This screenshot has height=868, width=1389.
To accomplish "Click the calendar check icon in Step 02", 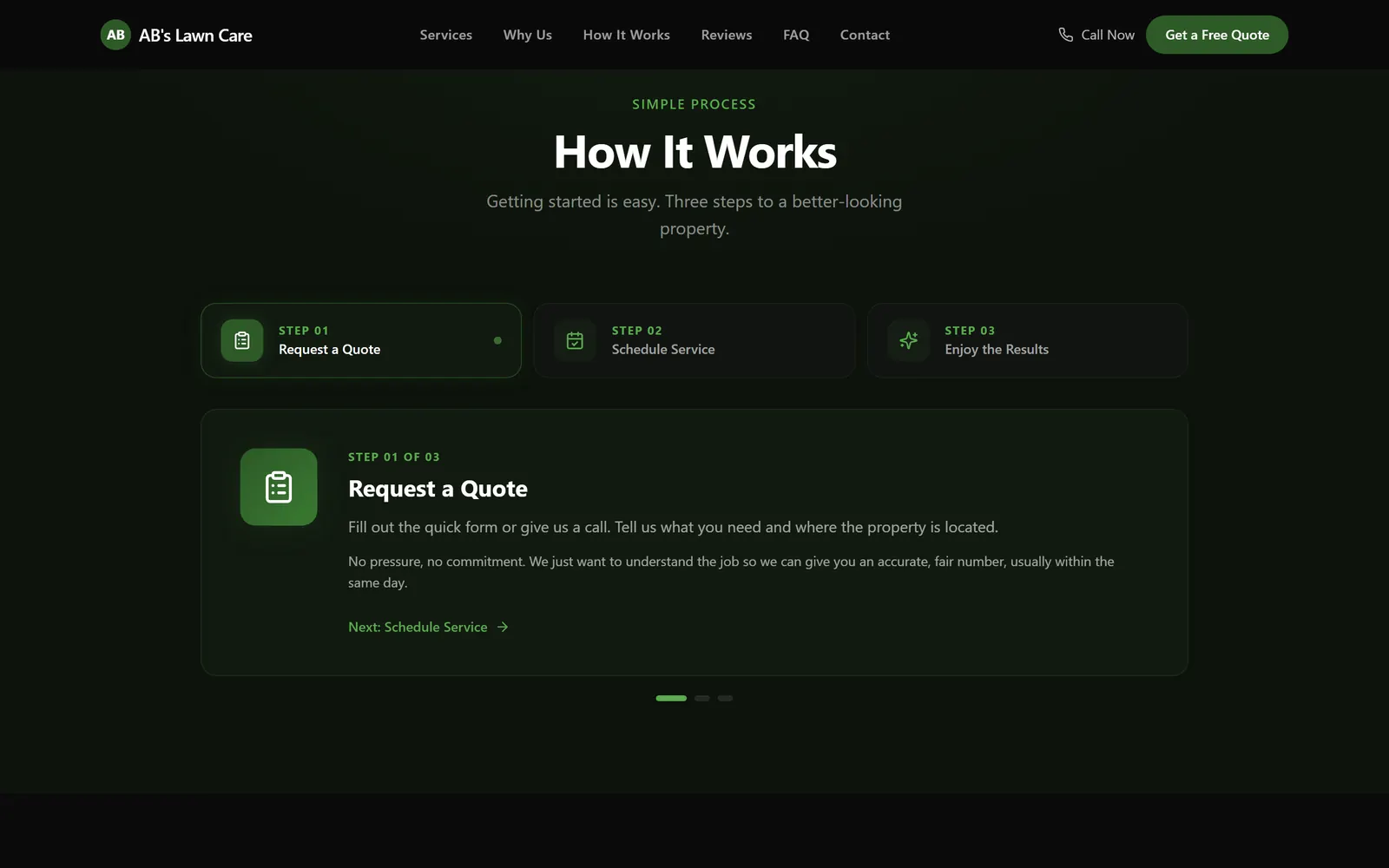I will 575,340.
